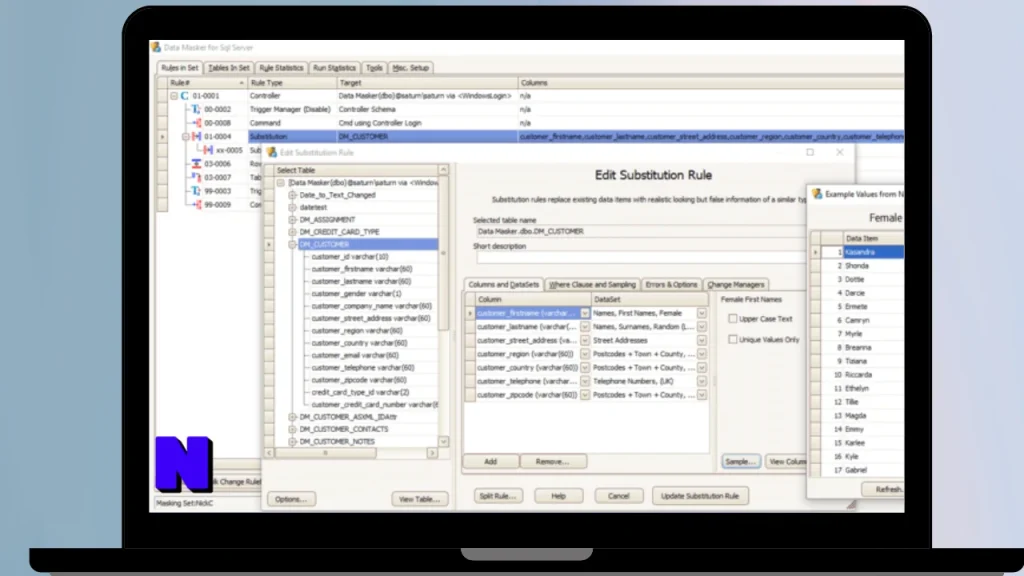Expand the DM_CUSTOMER_NOTES table node
The width and height of the screenshot is (1024, 576).
pos(293,441)
